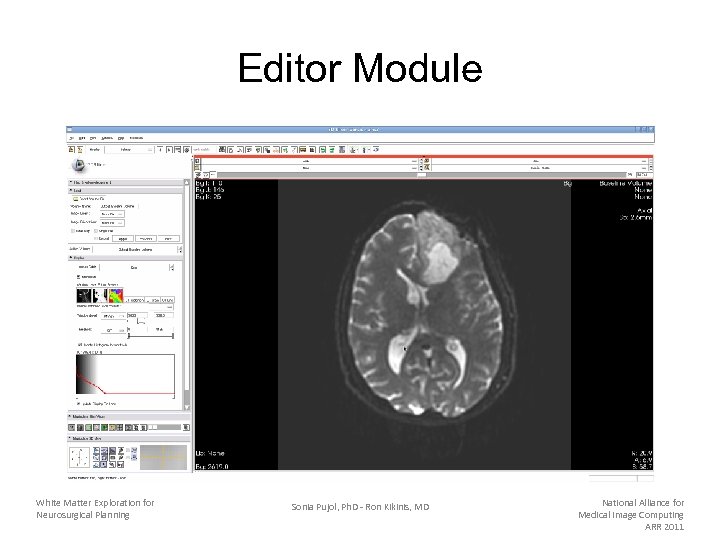Open the module history icon

(178, 150)
